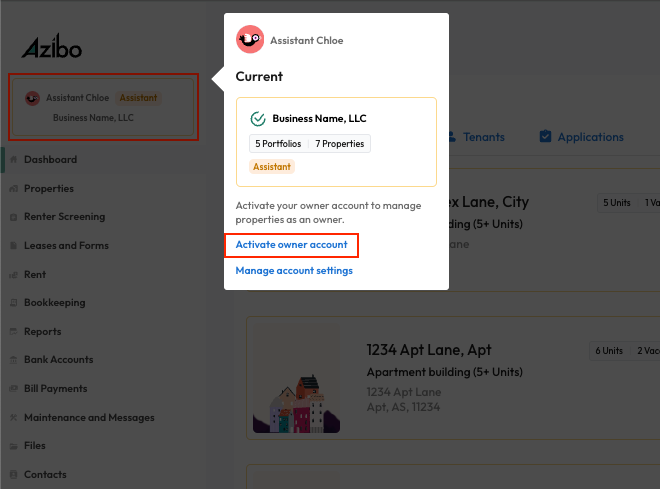660x489 pixels.
Task: Open the 1234 Apt Lane, Apt property title
Action: coord(429,350)
